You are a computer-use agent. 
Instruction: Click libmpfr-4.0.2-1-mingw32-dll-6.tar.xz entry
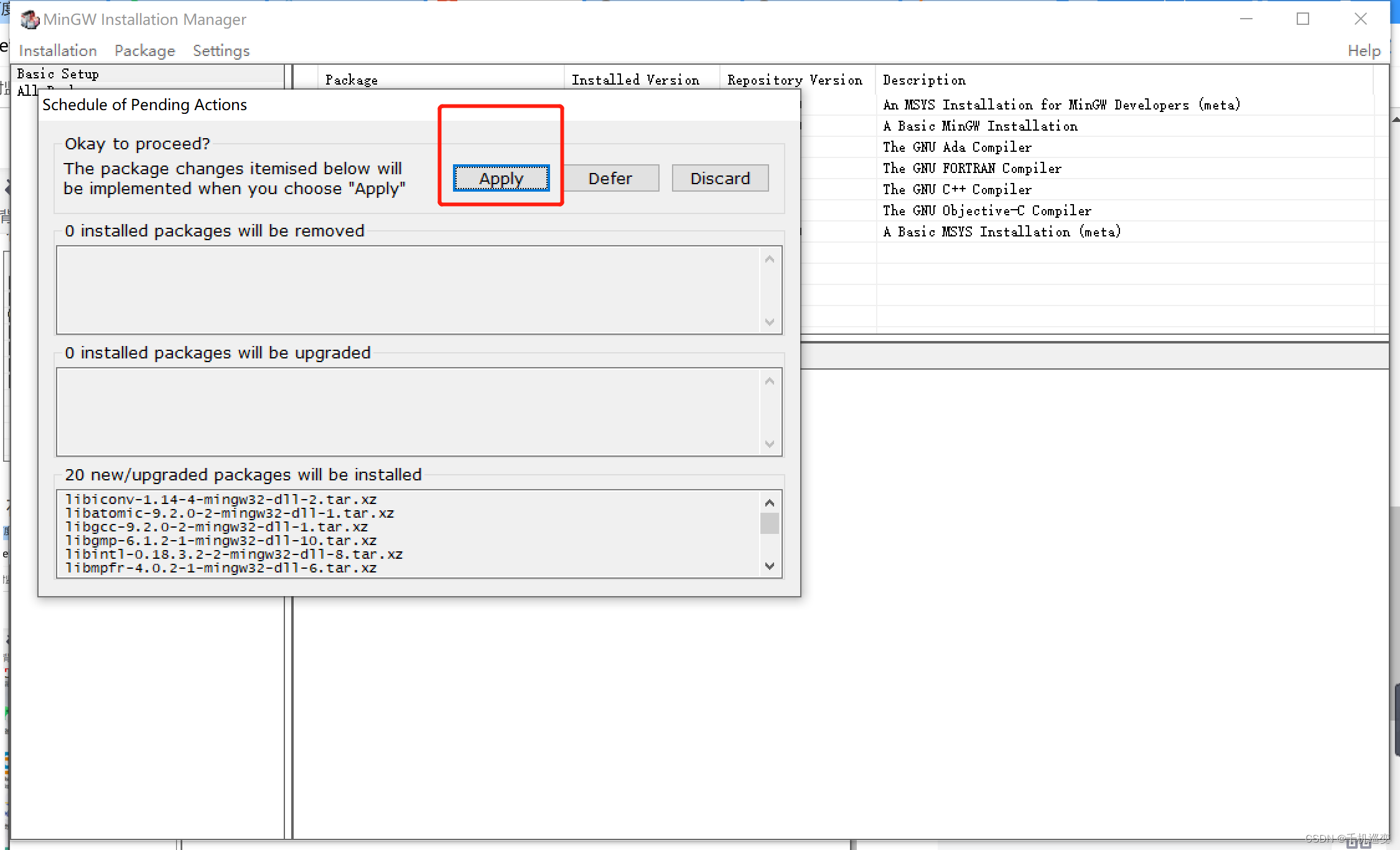221,567
